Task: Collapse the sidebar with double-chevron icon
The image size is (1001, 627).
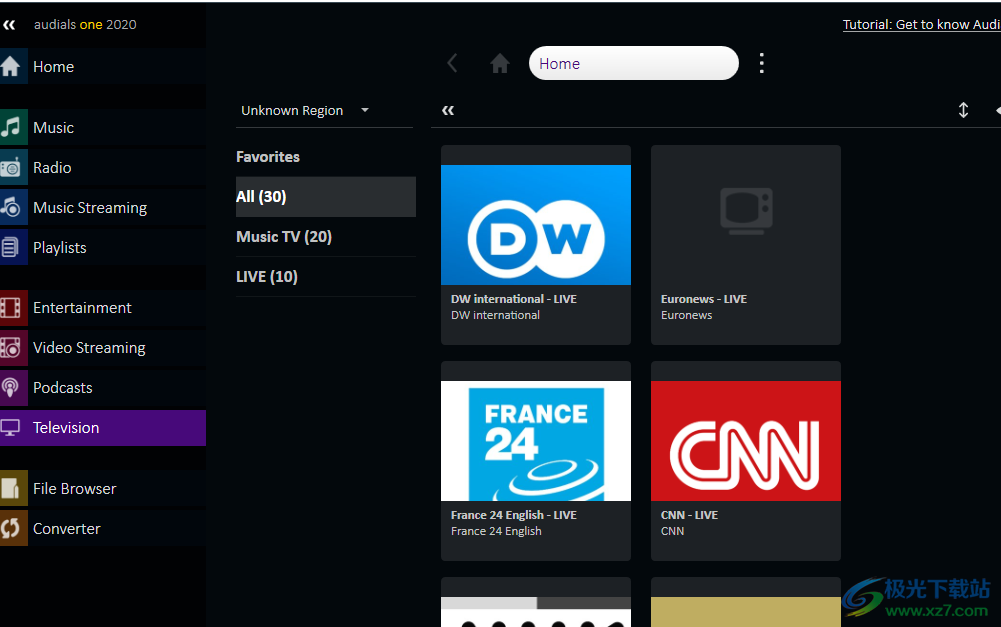Action: click(x=9, y=25)
